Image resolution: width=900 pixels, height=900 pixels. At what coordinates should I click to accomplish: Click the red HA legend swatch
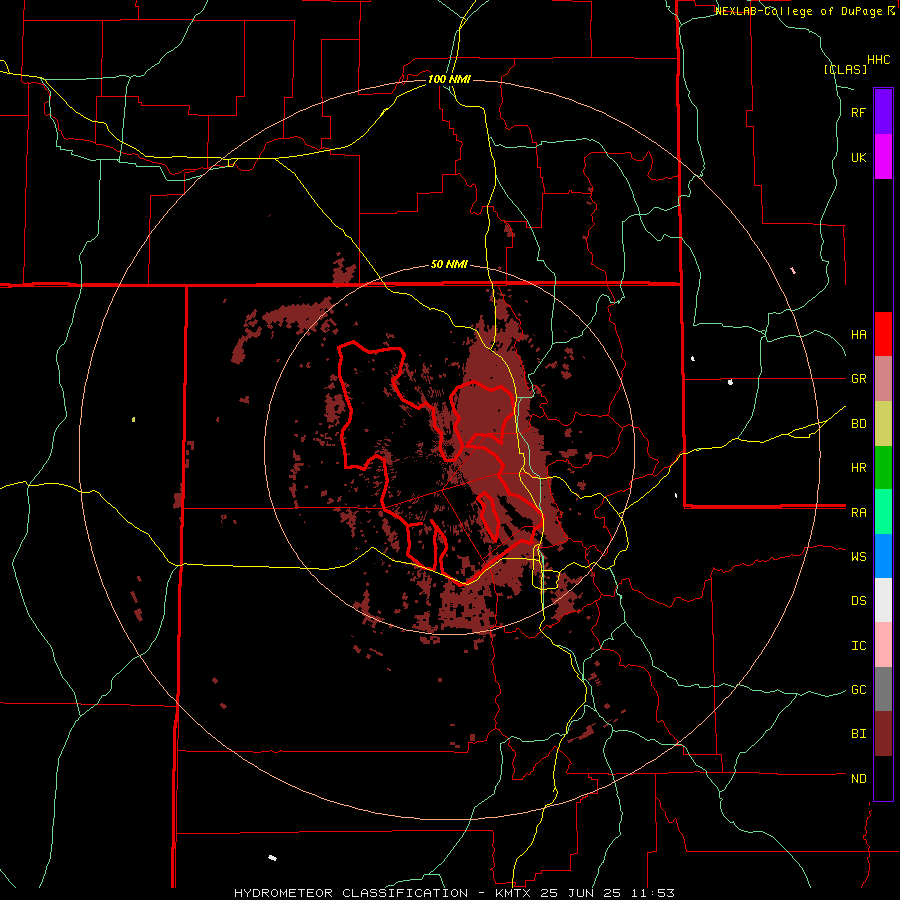(x=883, y=334)
